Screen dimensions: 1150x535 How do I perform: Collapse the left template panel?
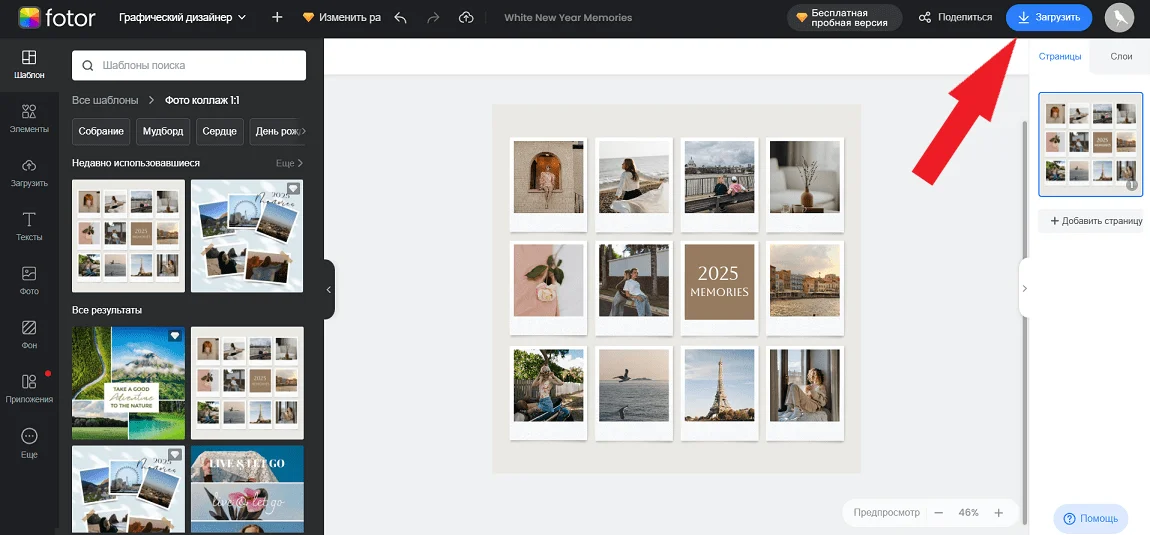[x=329, y=289]
